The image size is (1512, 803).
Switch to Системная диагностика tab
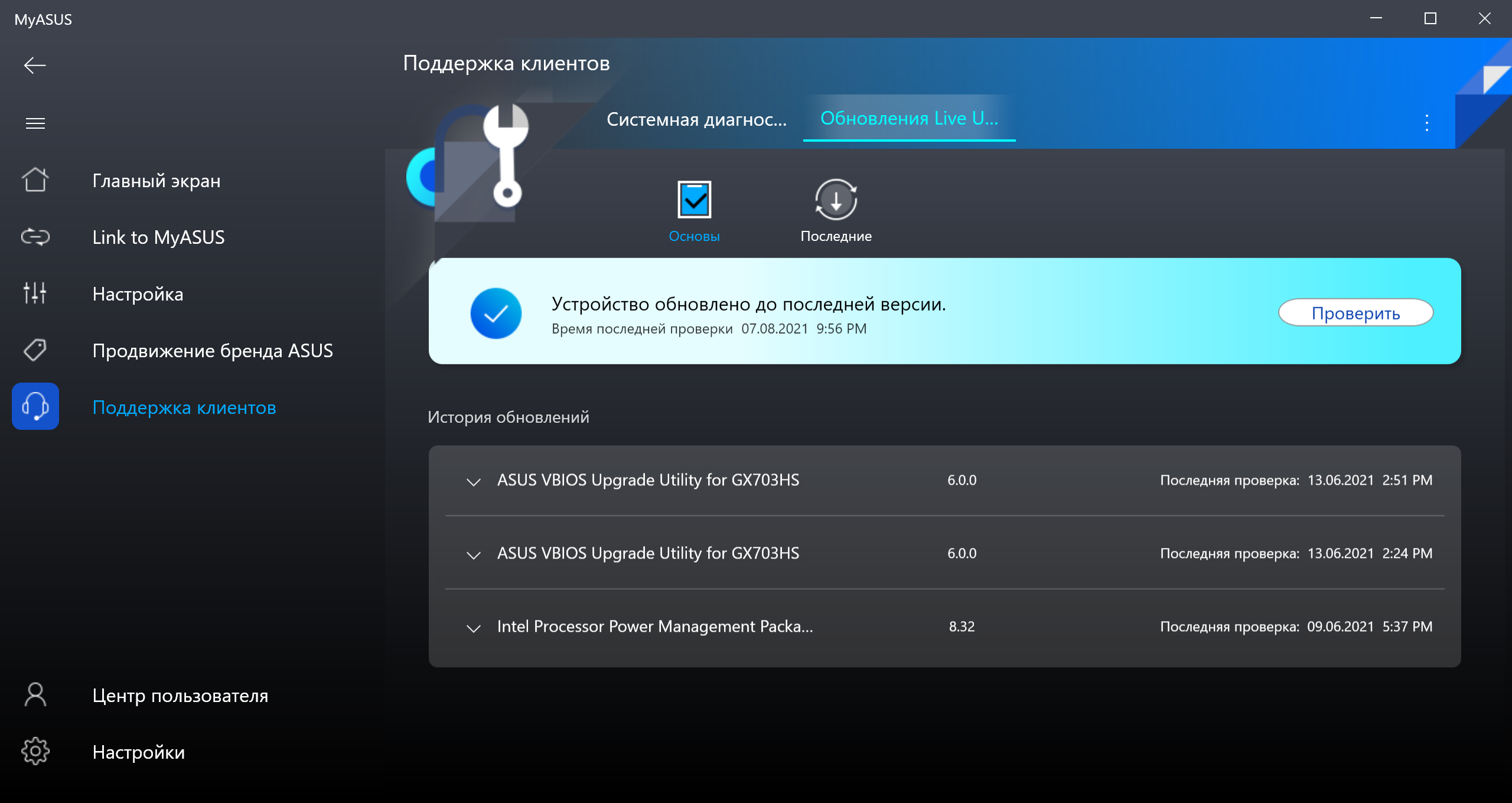pyautogui.click(x=696, y=119)
